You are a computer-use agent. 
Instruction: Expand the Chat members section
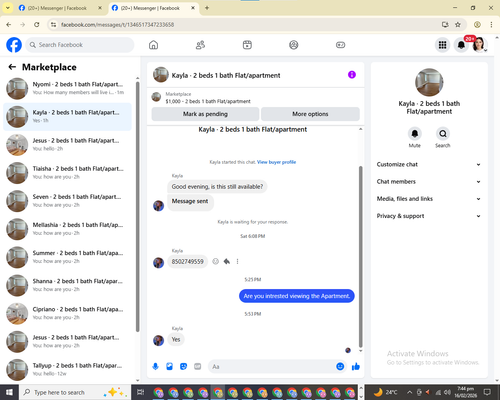429,182
